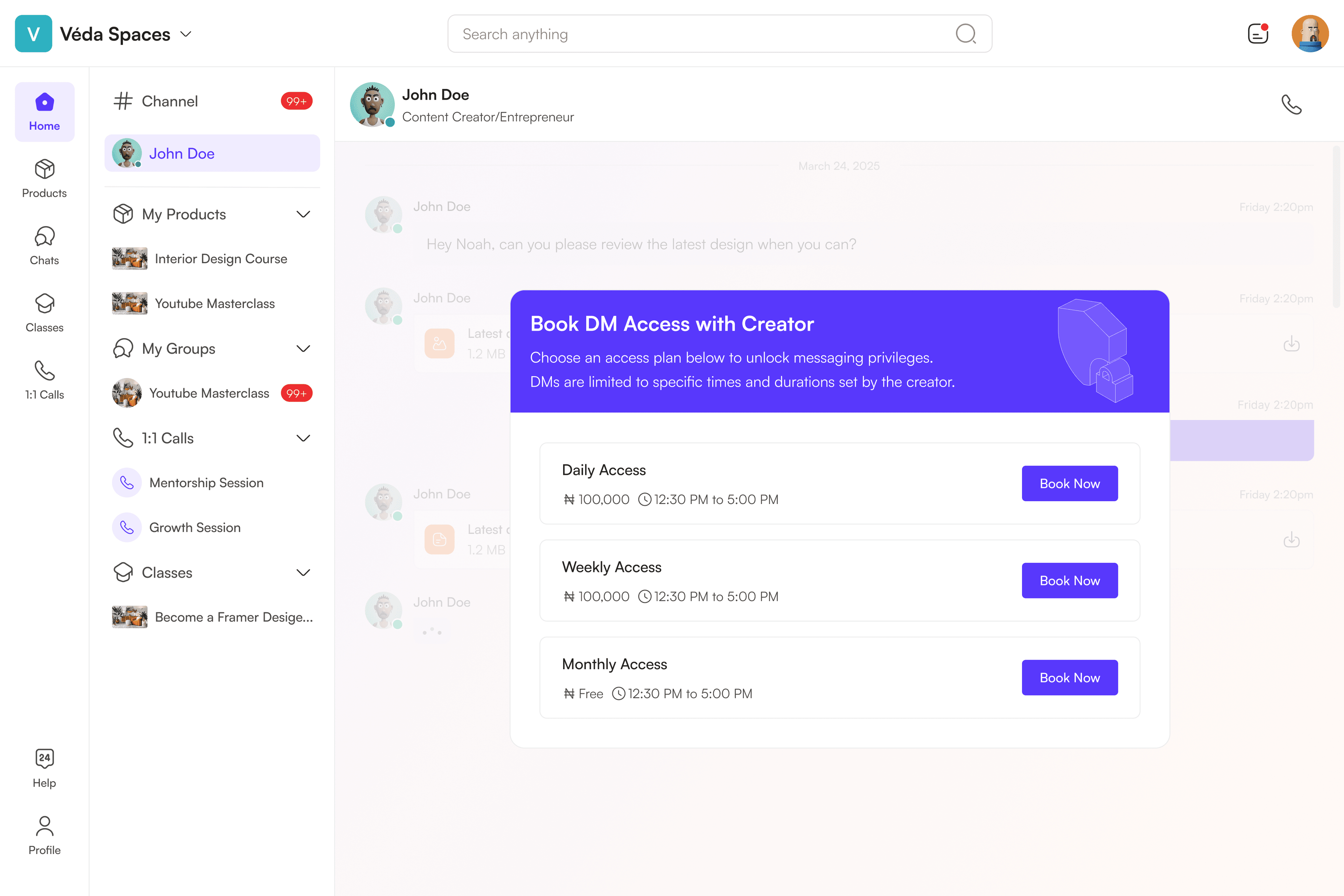Start a call with the header phone icon
This screenshot has height=896, width=1344.
click(x=1291, y=105)
